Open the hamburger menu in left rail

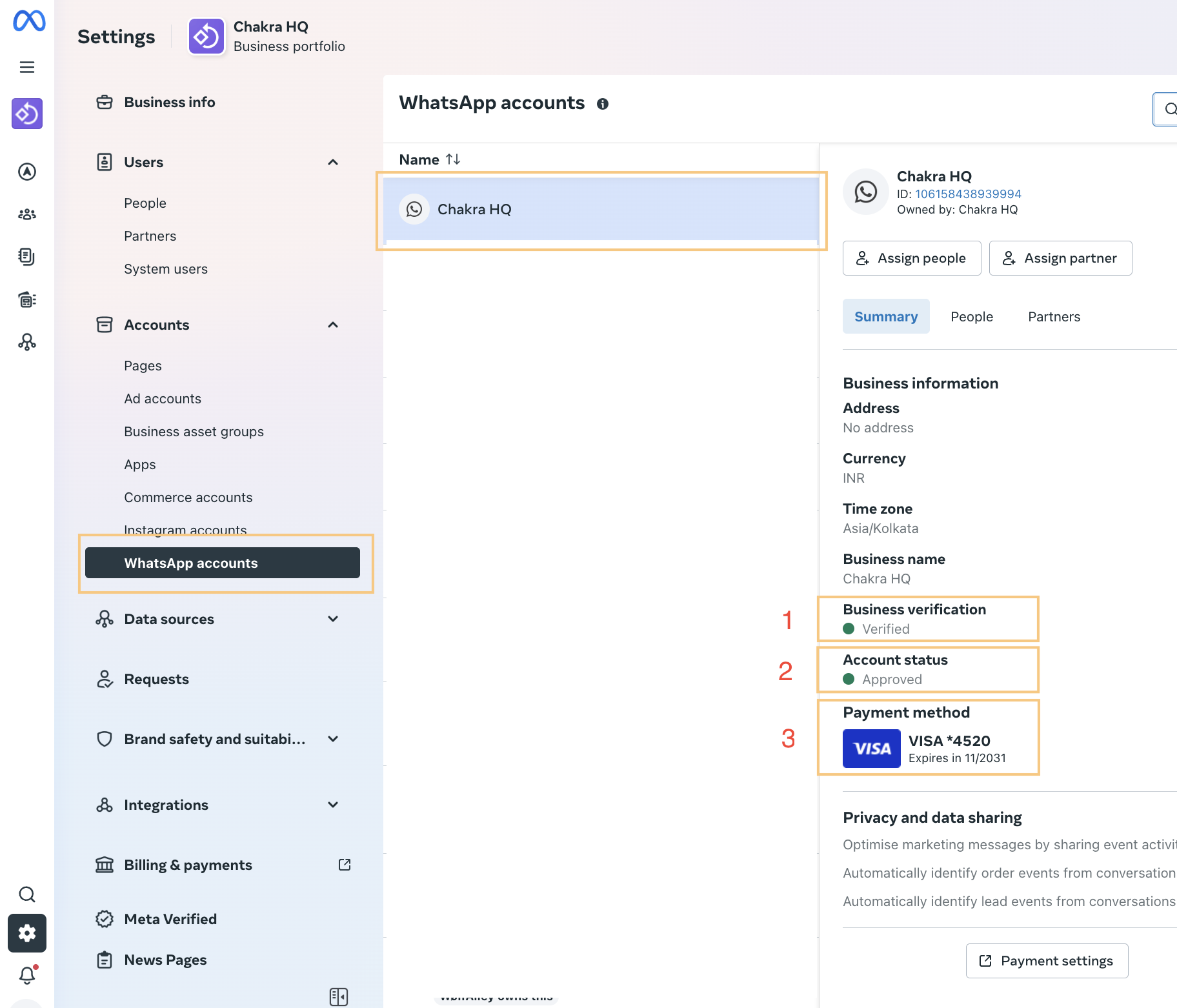[x=27, y=67]
